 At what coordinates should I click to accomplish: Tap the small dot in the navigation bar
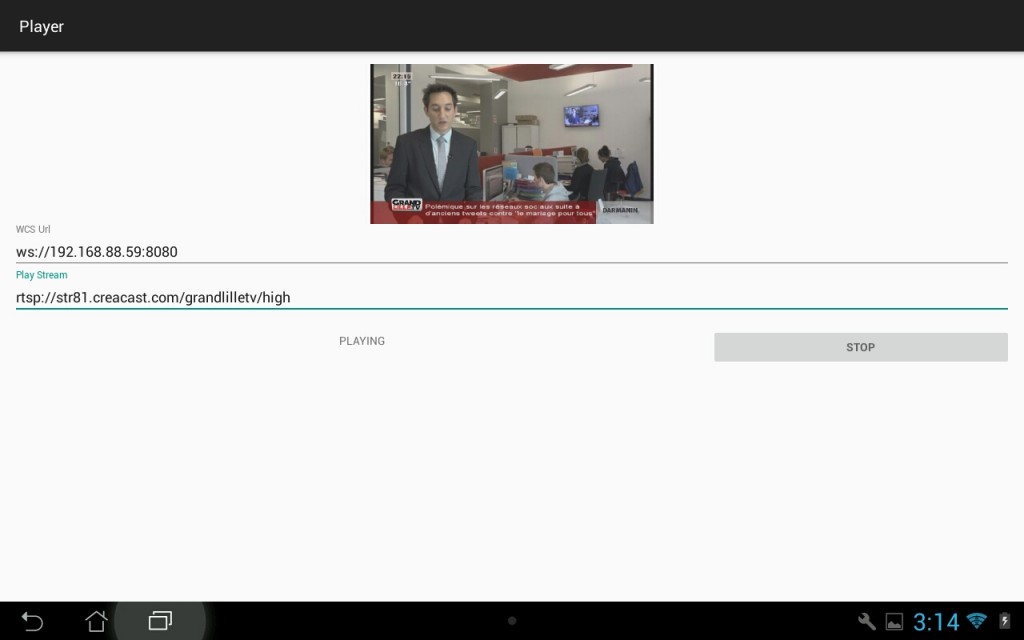tap(511, 621)
